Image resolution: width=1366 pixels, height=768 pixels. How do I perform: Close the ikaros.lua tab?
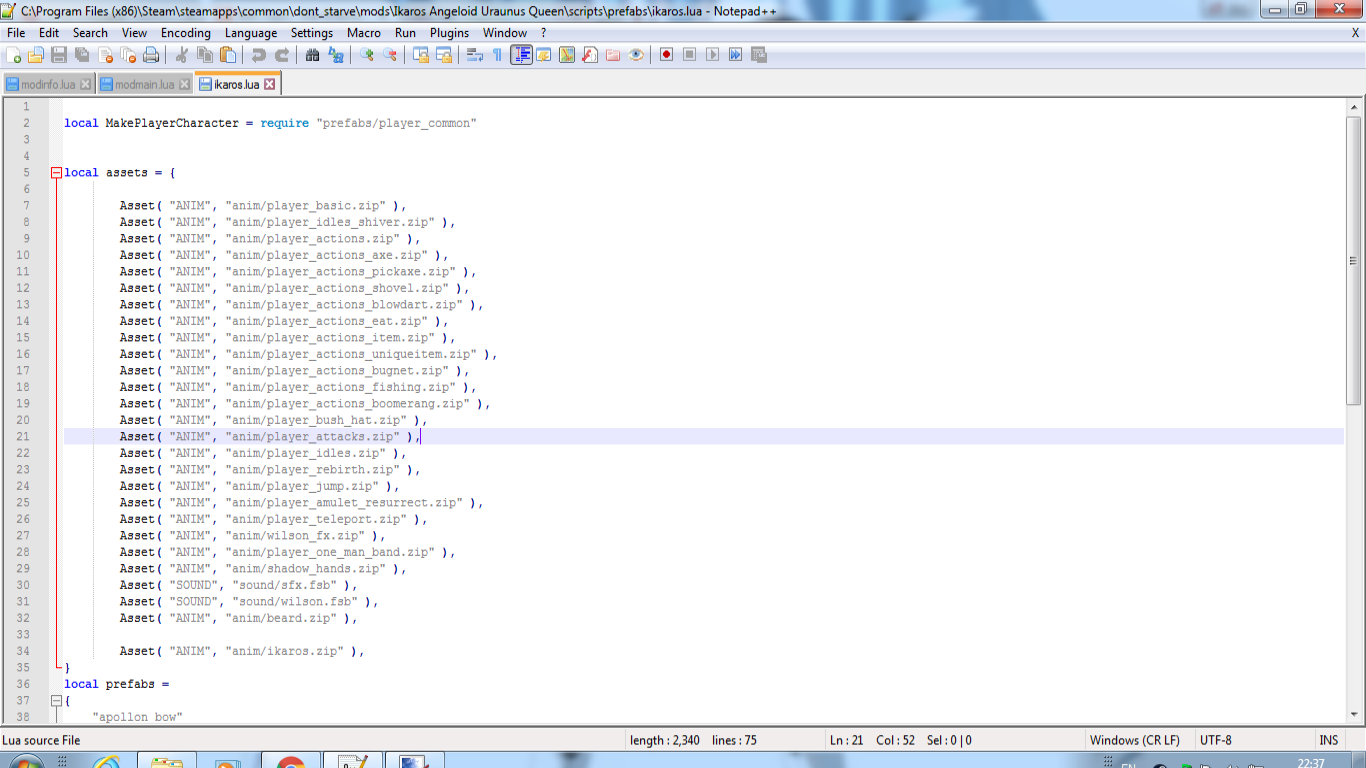(x=269, y=85)
